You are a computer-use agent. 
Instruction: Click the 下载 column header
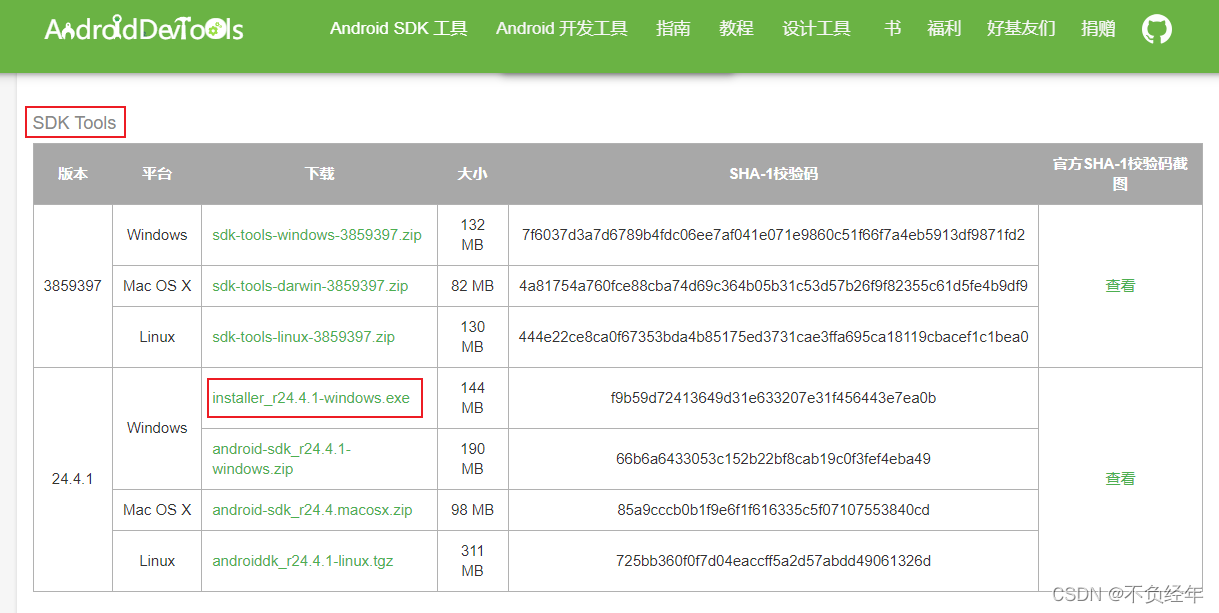pyautogui.click(x=319, y=174)
